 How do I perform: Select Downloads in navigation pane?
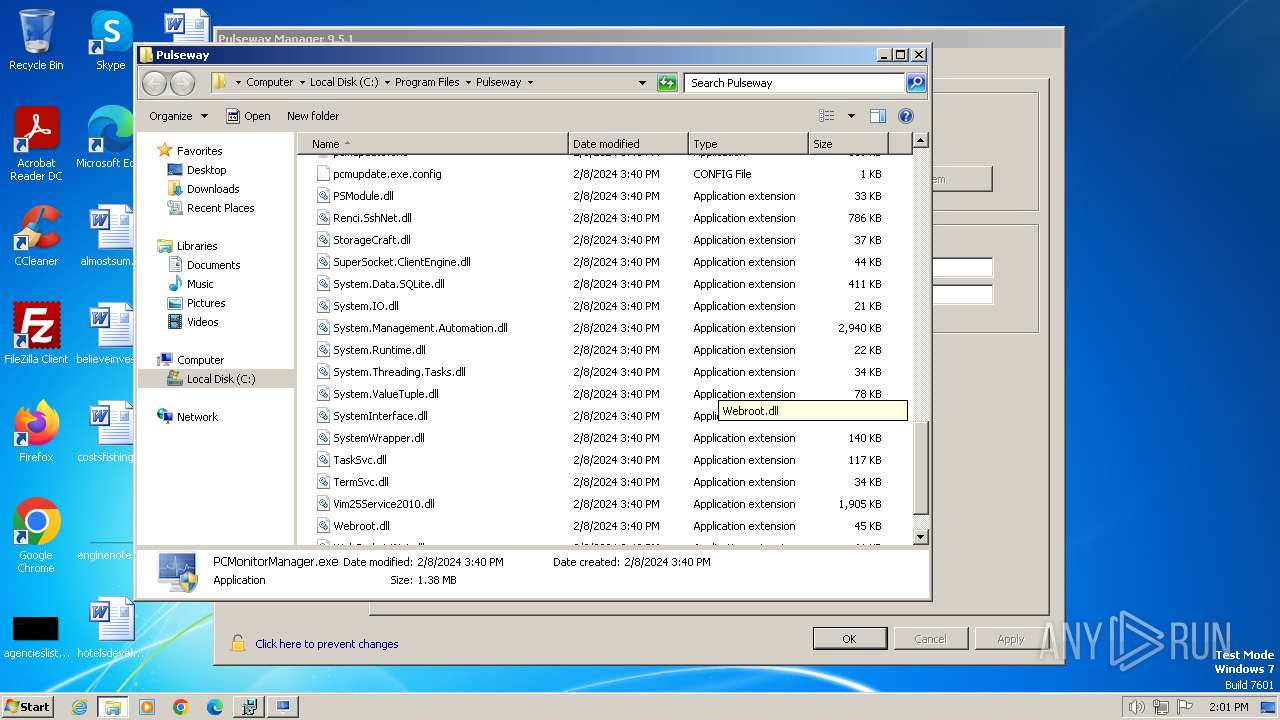pyautogui.click(x=213, y=189)
